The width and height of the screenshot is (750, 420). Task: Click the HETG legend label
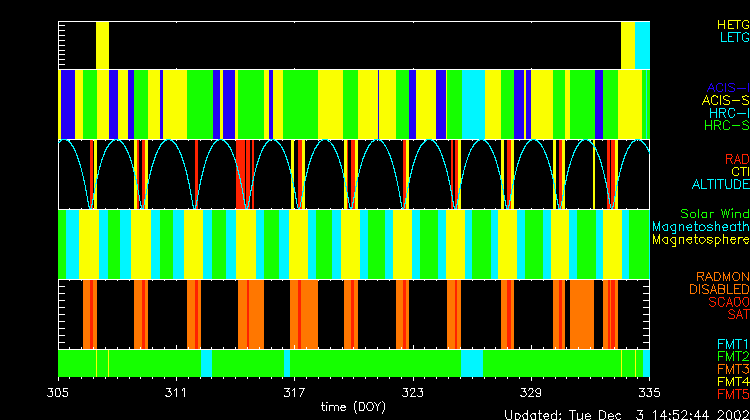(732, 24)
